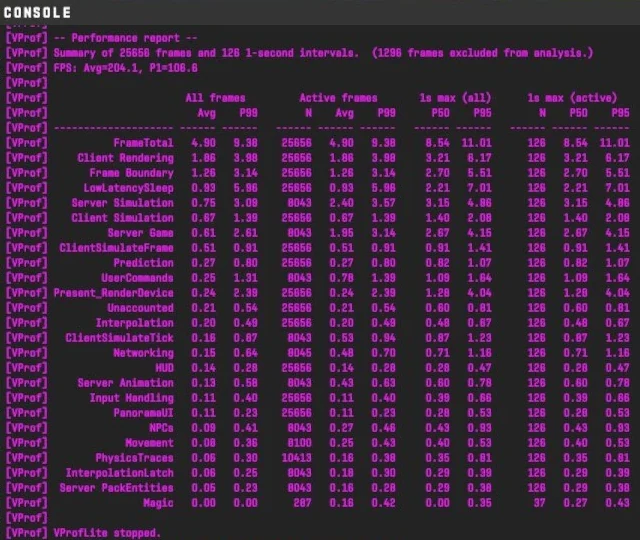Select the Movement row label

pos(149,443)
